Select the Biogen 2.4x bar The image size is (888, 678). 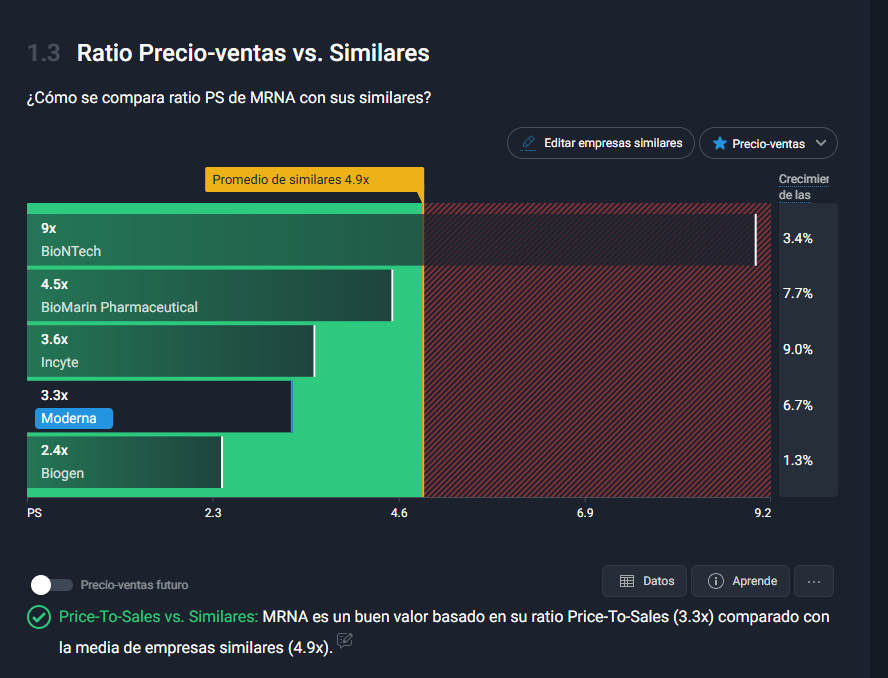click(125, 462)
